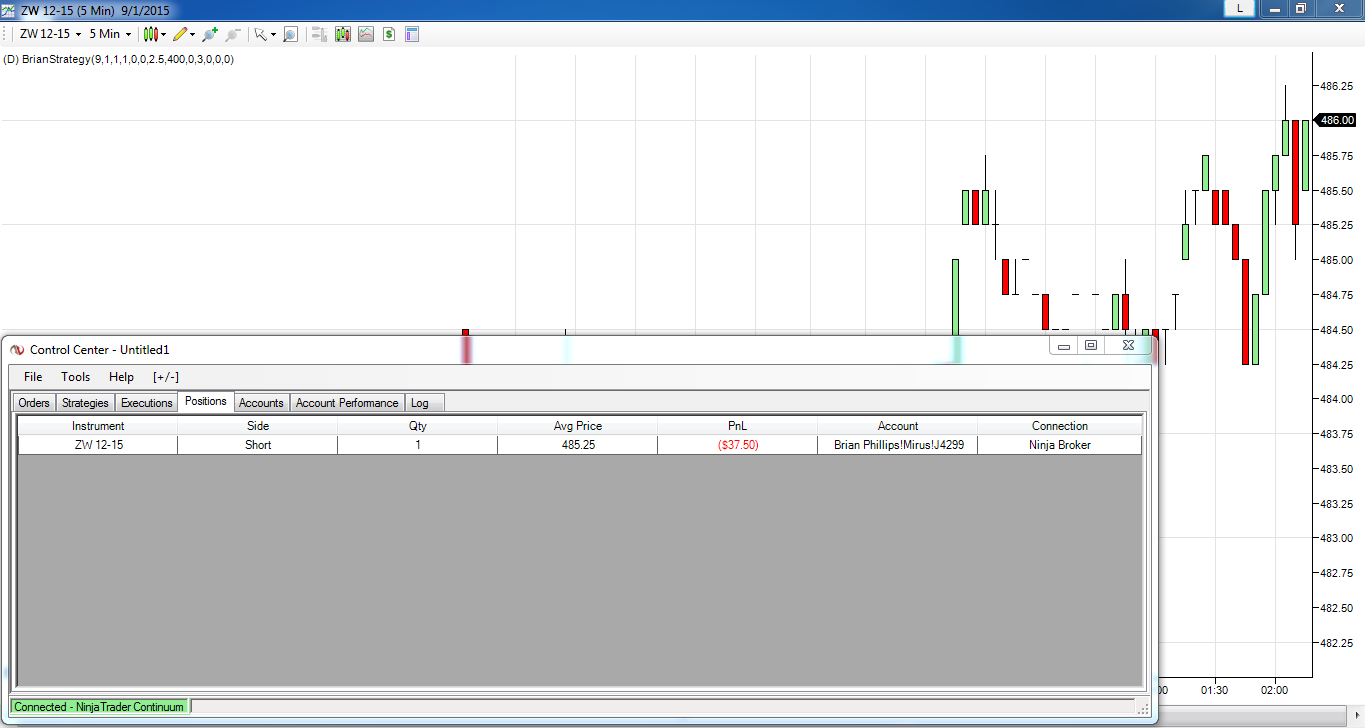Click the greyed-out zoom out icon
Viewport: 1365px width, 728px height.
click(x=233, y=34)
